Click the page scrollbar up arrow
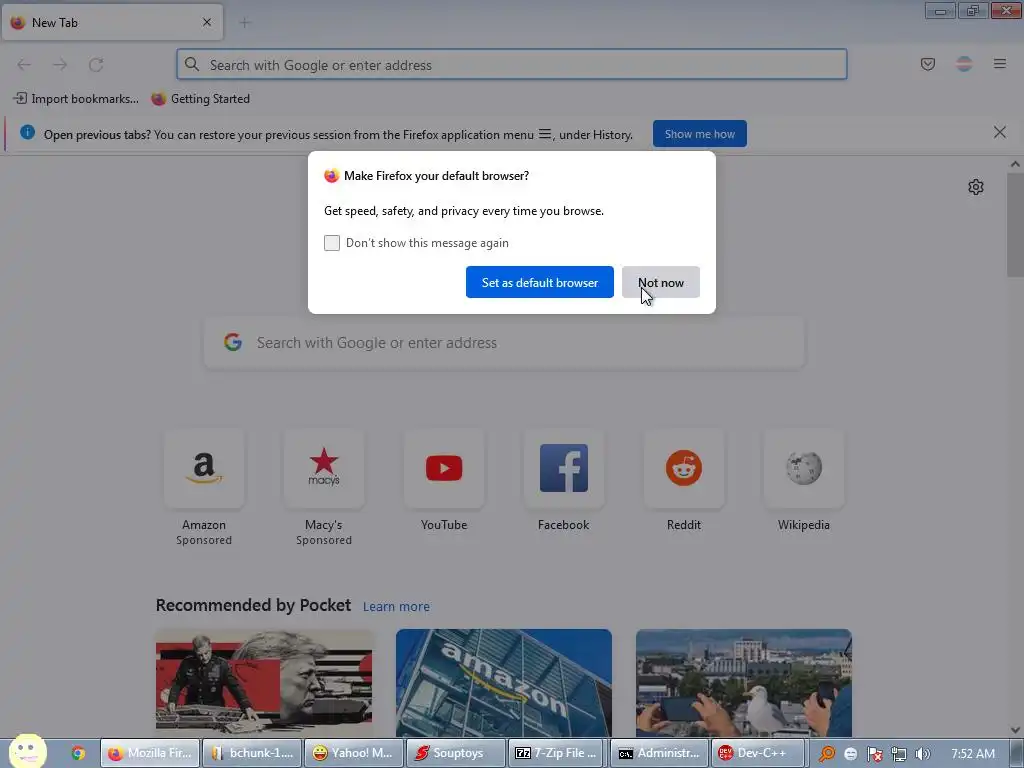Screen dimensions: 1024x768 coord(1015,165)
